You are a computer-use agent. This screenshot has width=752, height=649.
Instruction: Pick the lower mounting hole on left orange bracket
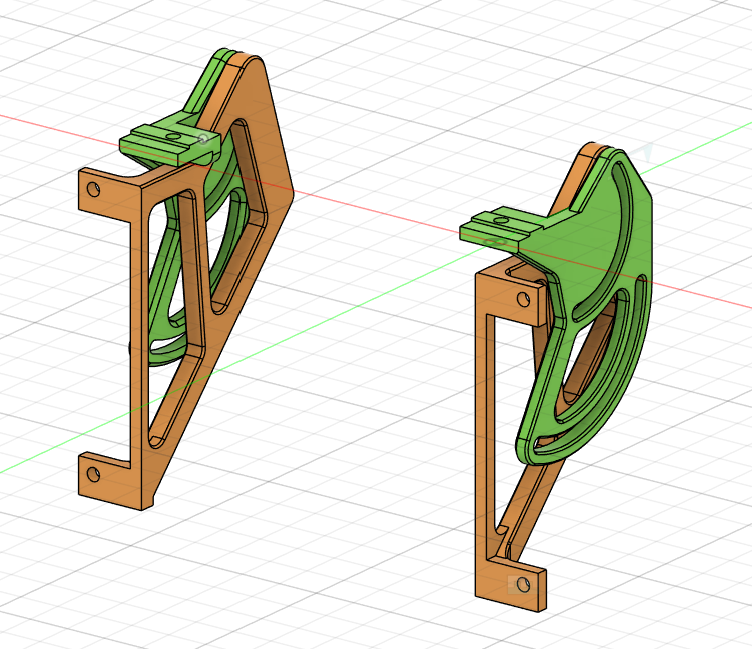pos(94,474)
